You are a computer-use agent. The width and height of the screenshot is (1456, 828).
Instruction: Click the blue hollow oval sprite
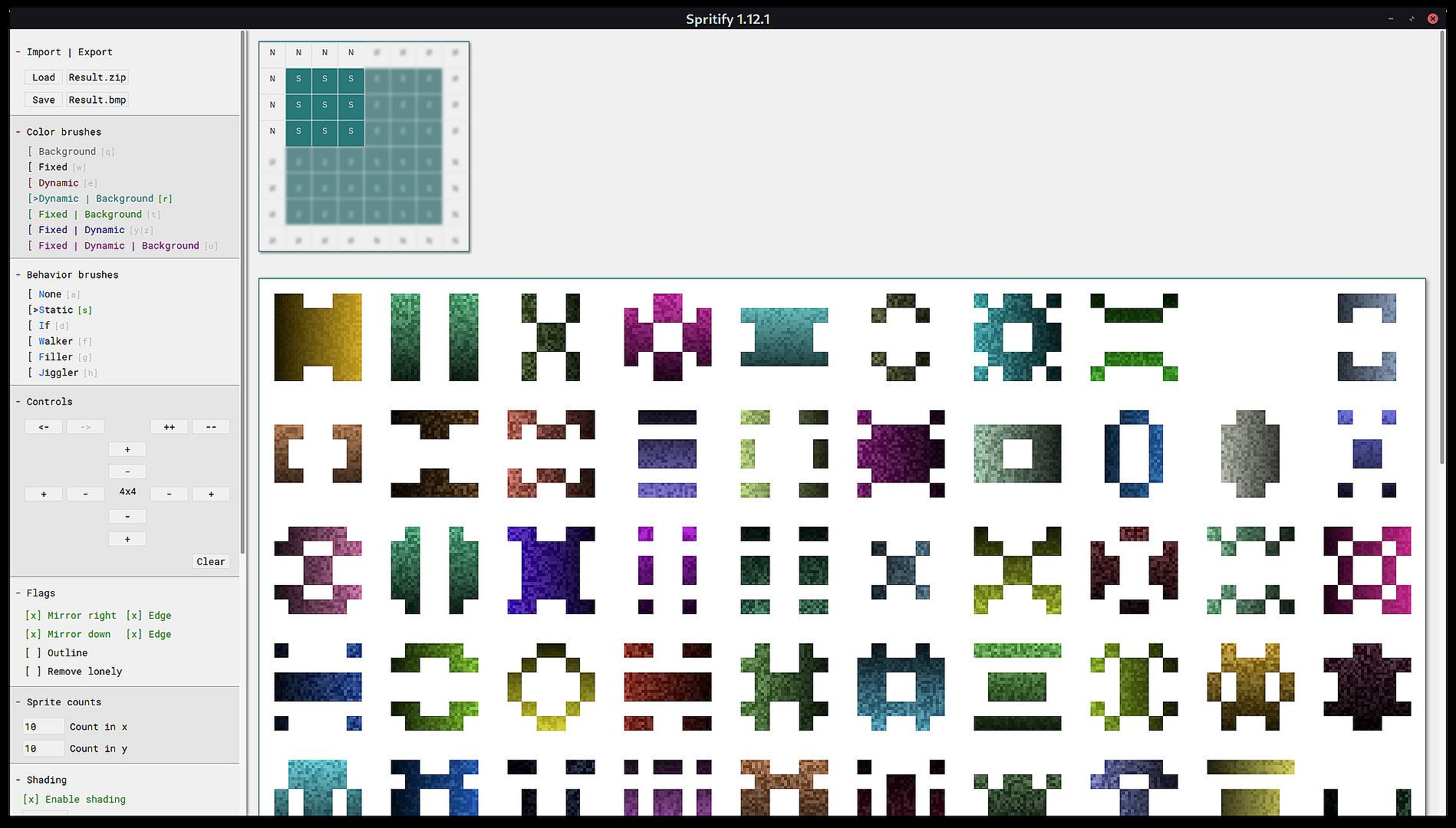click(x=1134, y=454)
